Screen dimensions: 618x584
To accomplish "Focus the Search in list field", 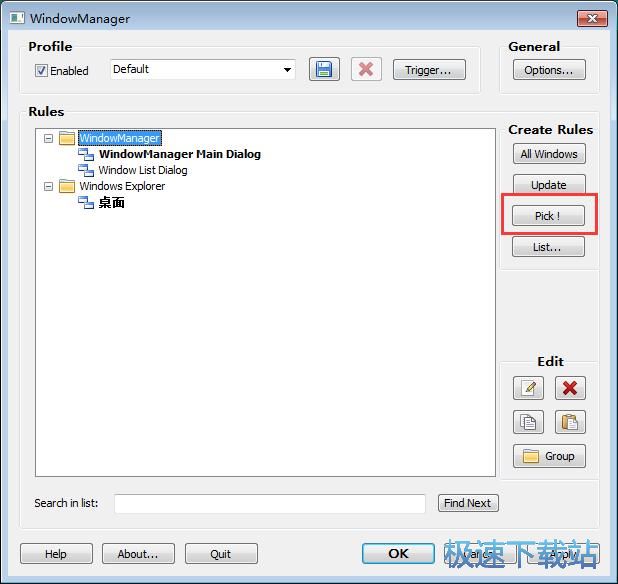I will [270, 503].
